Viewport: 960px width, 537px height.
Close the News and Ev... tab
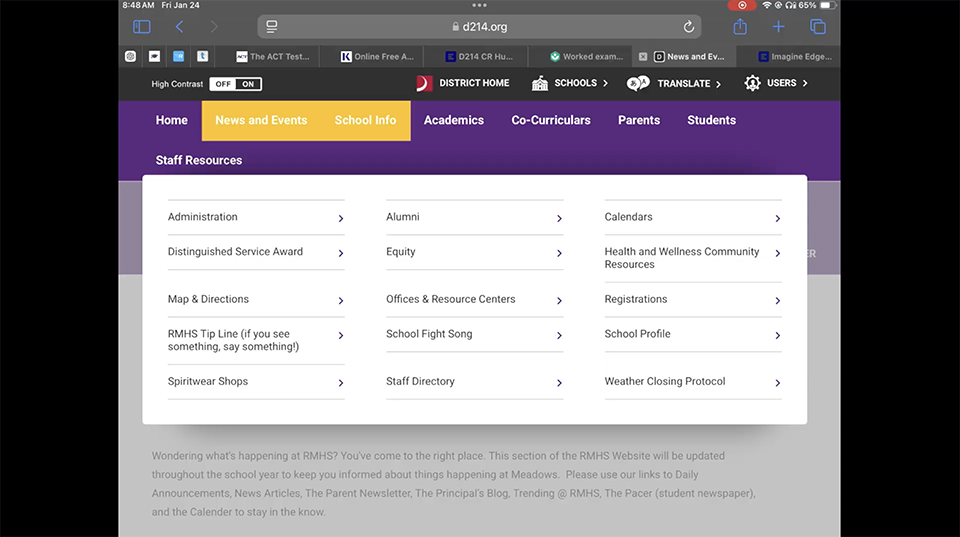click(643, 56)
